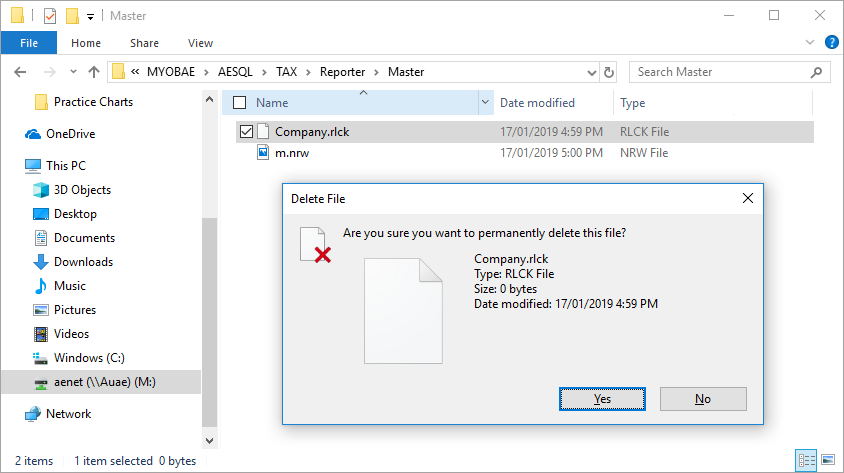Switch to the View ribbon tab
This screenshot has width=844, height=473.
pos(200,43)
